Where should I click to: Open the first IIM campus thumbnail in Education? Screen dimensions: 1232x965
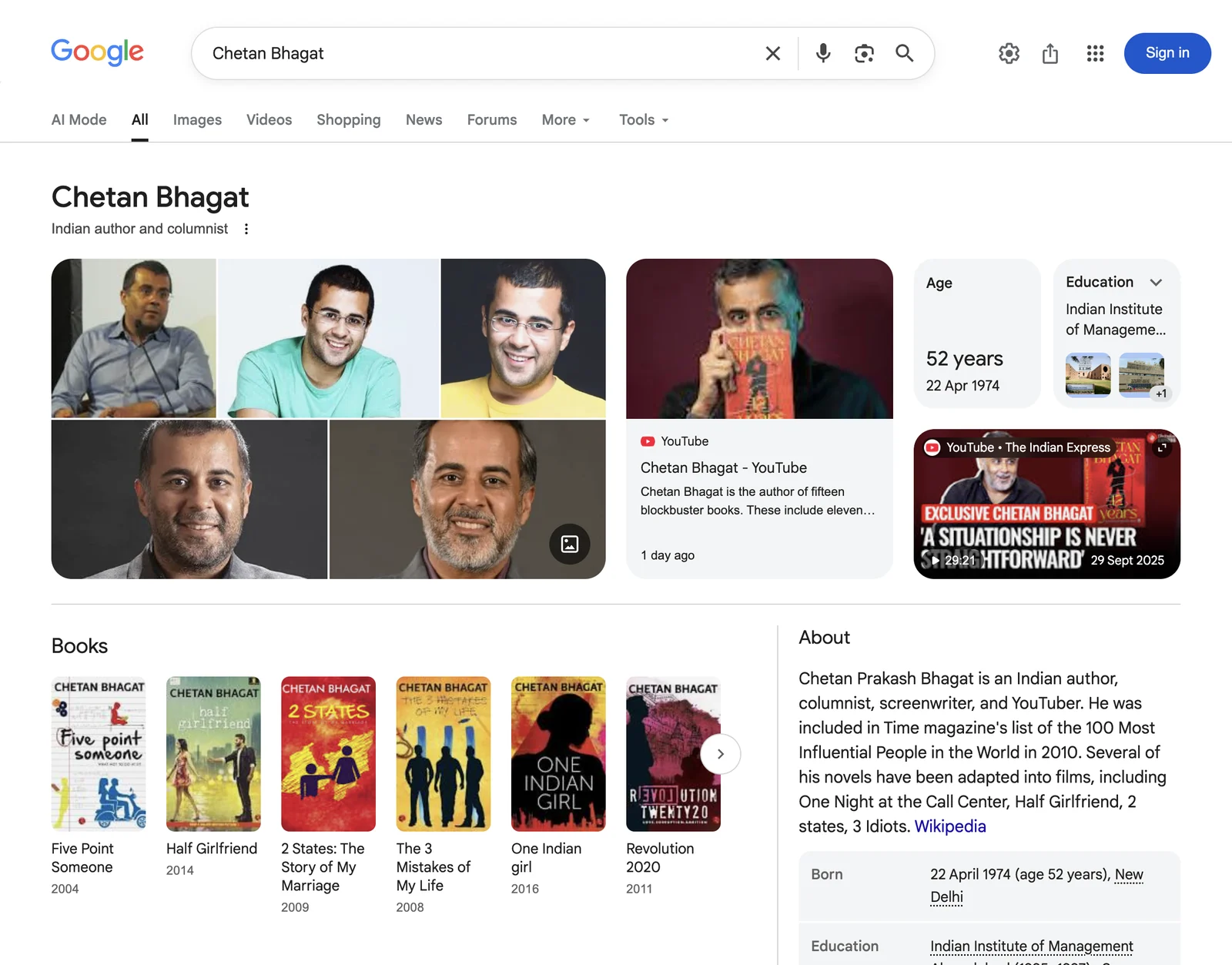(1088, 374)
